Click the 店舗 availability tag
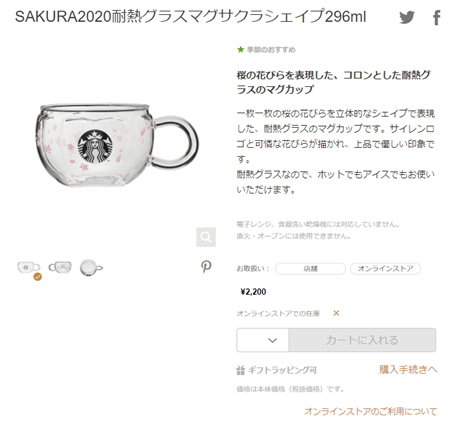This screenshot has width=456, height=435. [x=310, y=269]
